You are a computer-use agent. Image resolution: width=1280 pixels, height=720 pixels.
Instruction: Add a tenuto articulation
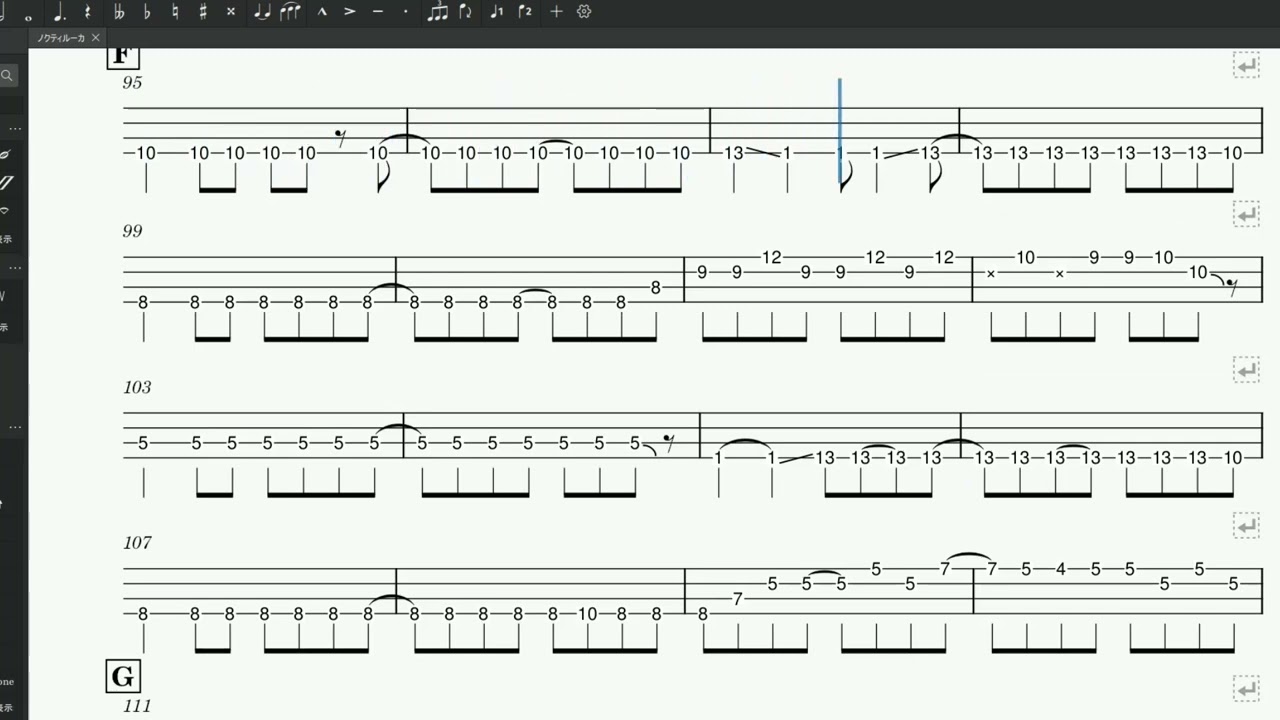377,12
